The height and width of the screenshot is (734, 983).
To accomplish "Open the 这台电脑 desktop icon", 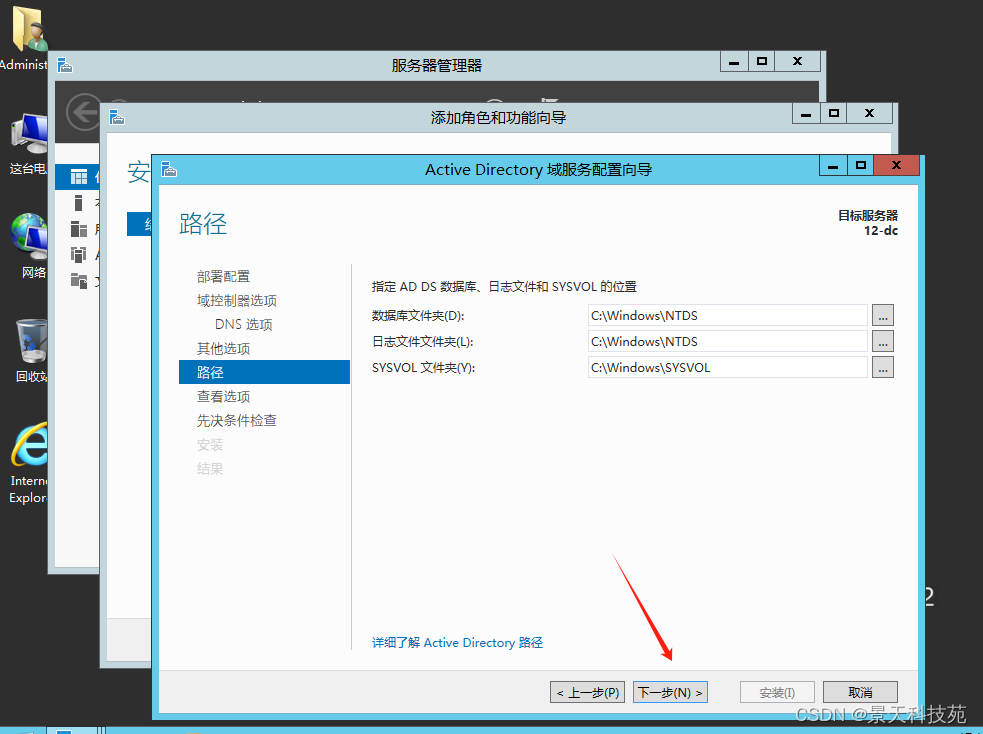I will [x=29, y=134].
